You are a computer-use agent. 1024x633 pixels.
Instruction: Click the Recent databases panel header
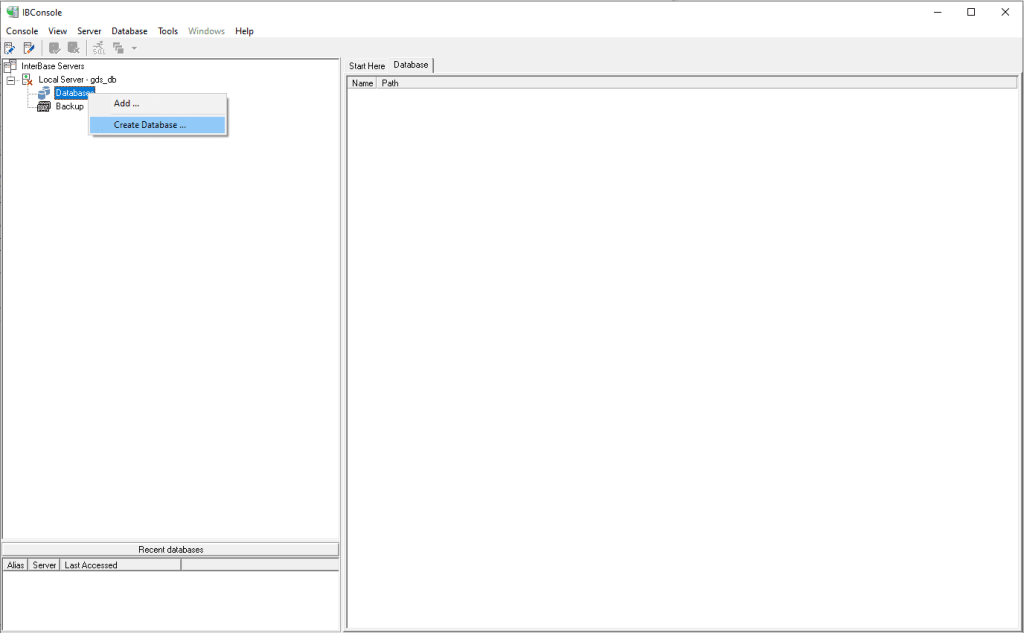(170, 549)
